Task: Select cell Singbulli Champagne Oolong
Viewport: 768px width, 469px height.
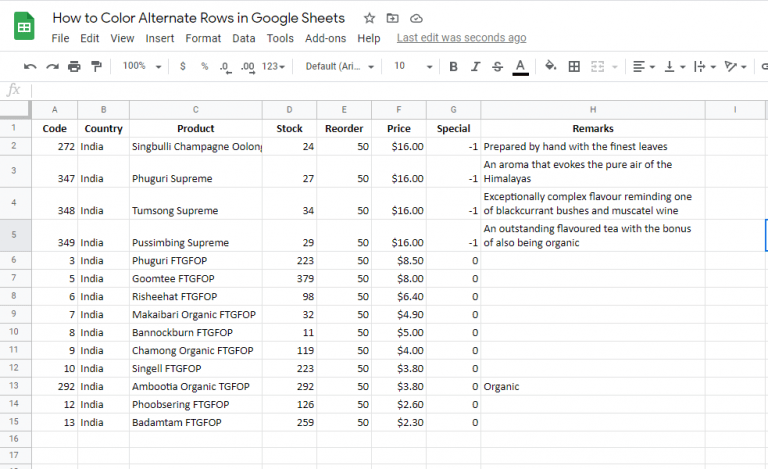Action: coord(195,146)
